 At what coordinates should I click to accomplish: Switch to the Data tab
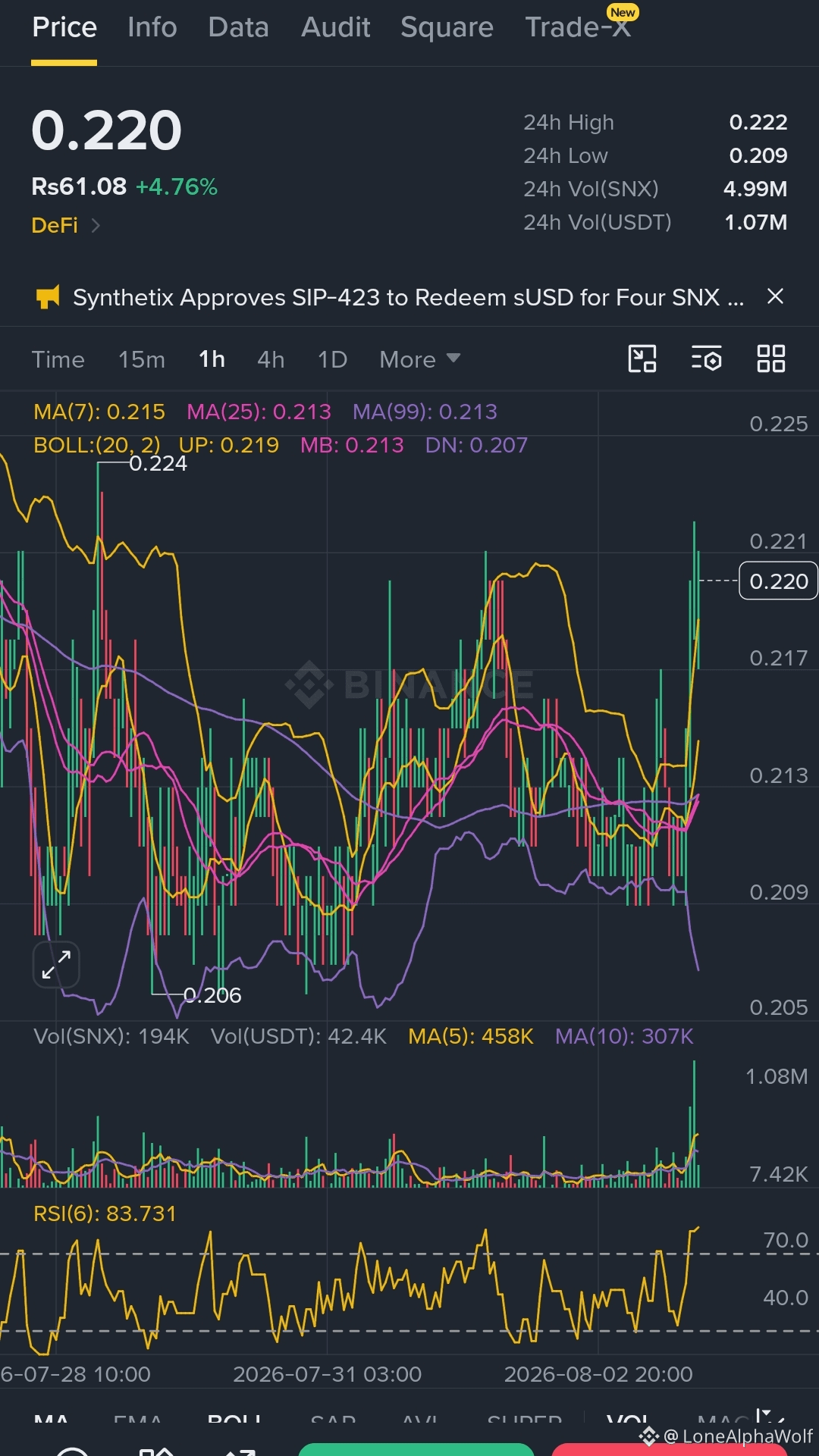(x=238, y=27)
